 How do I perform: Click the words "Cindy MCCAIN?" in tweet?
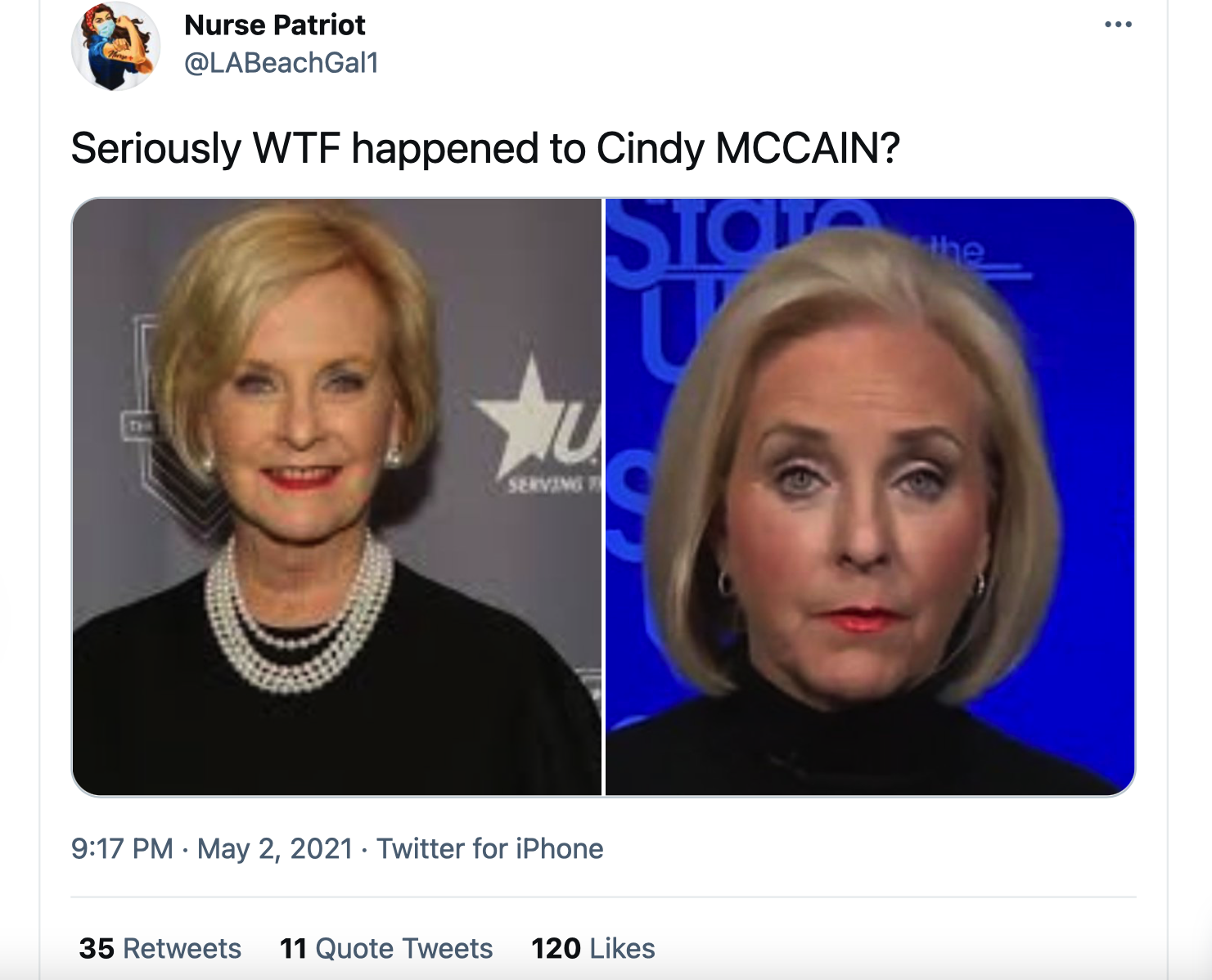coord(748,149)
